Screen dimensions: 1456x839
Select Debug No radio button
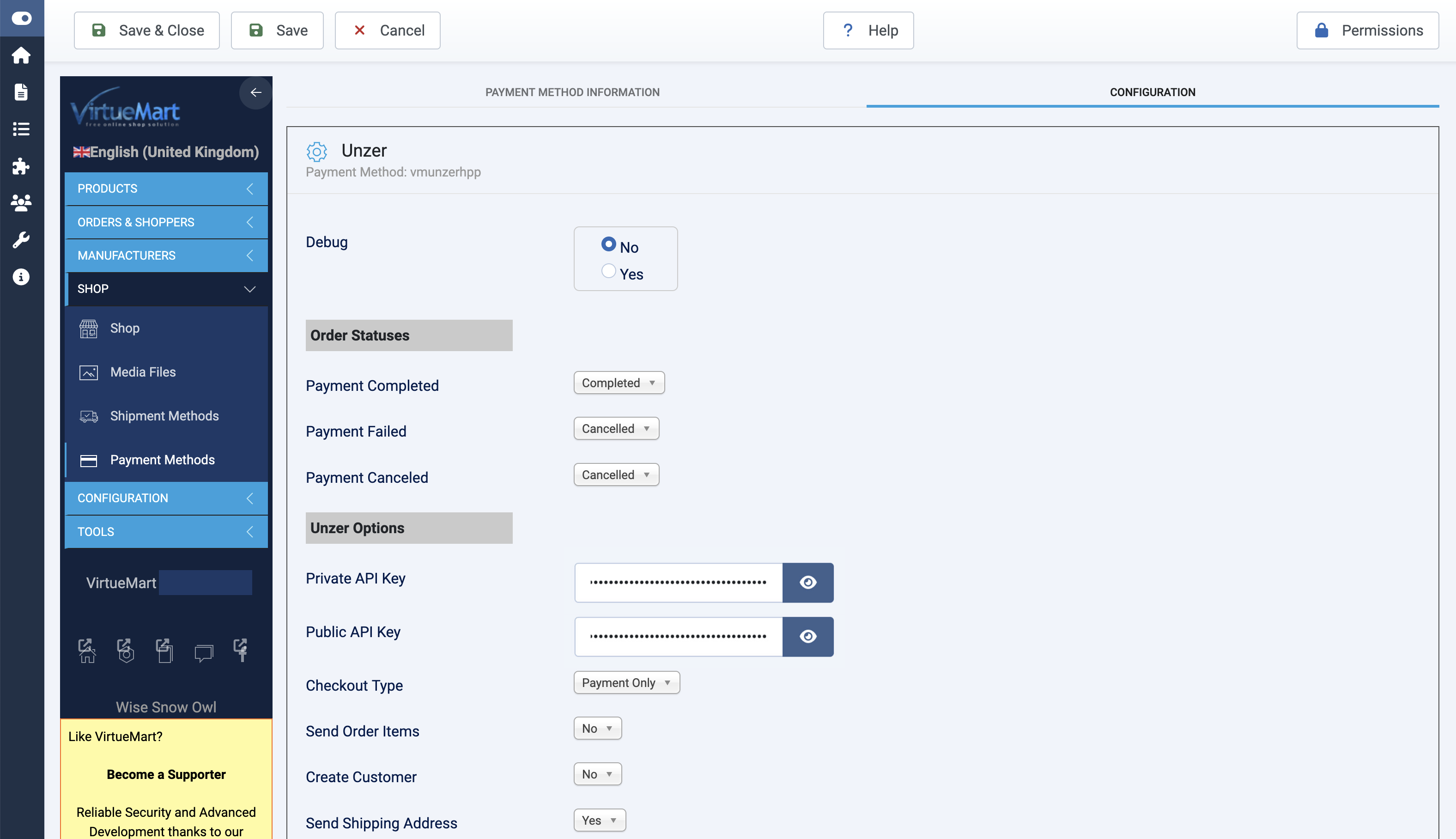608,244
